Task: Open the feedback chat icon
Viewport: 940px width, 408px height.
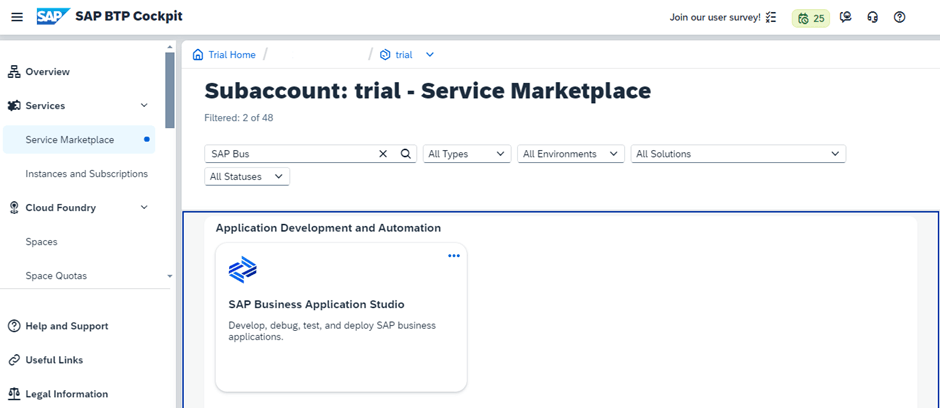Action: 846,17
